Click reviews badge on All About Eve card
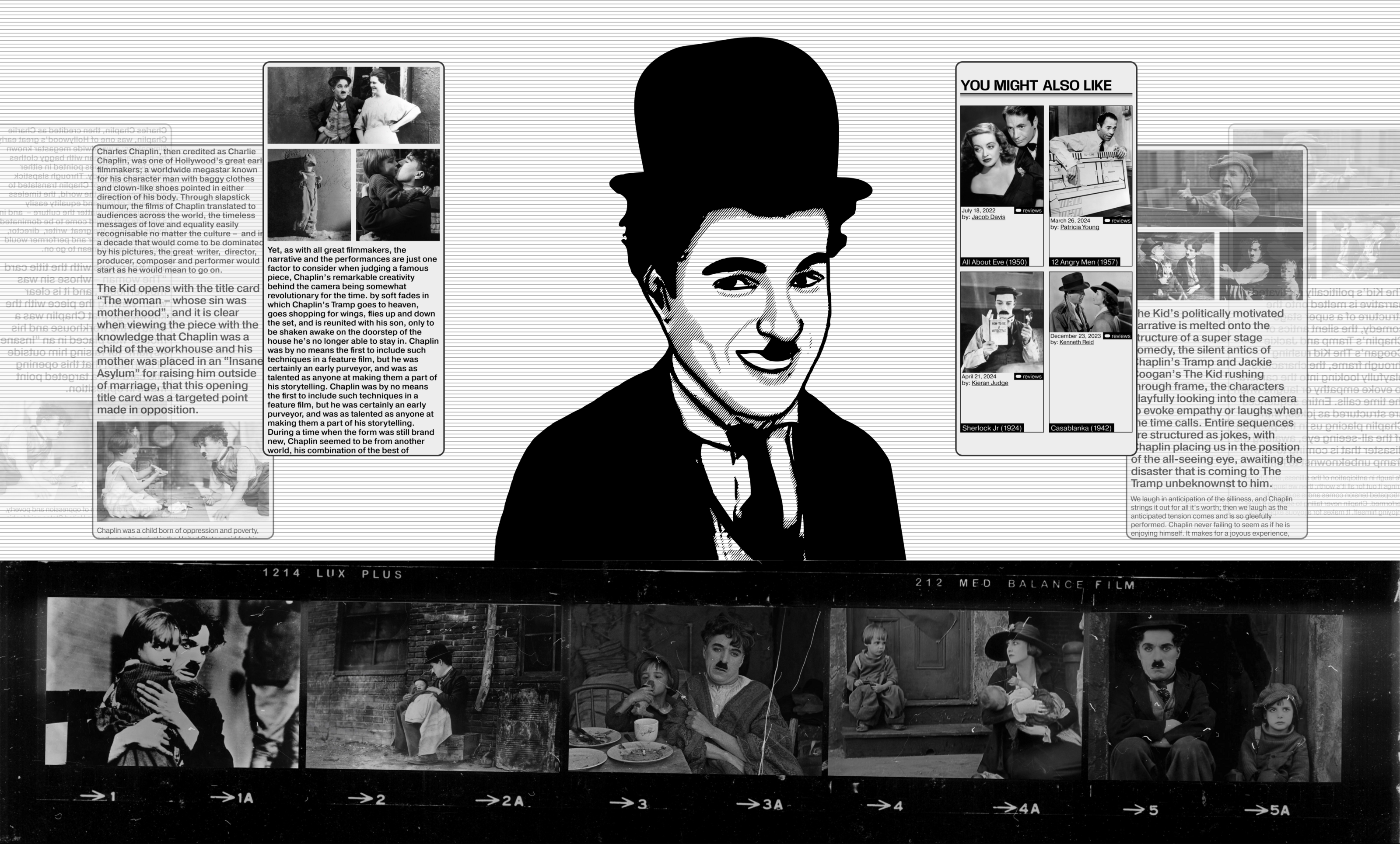 1029,211
